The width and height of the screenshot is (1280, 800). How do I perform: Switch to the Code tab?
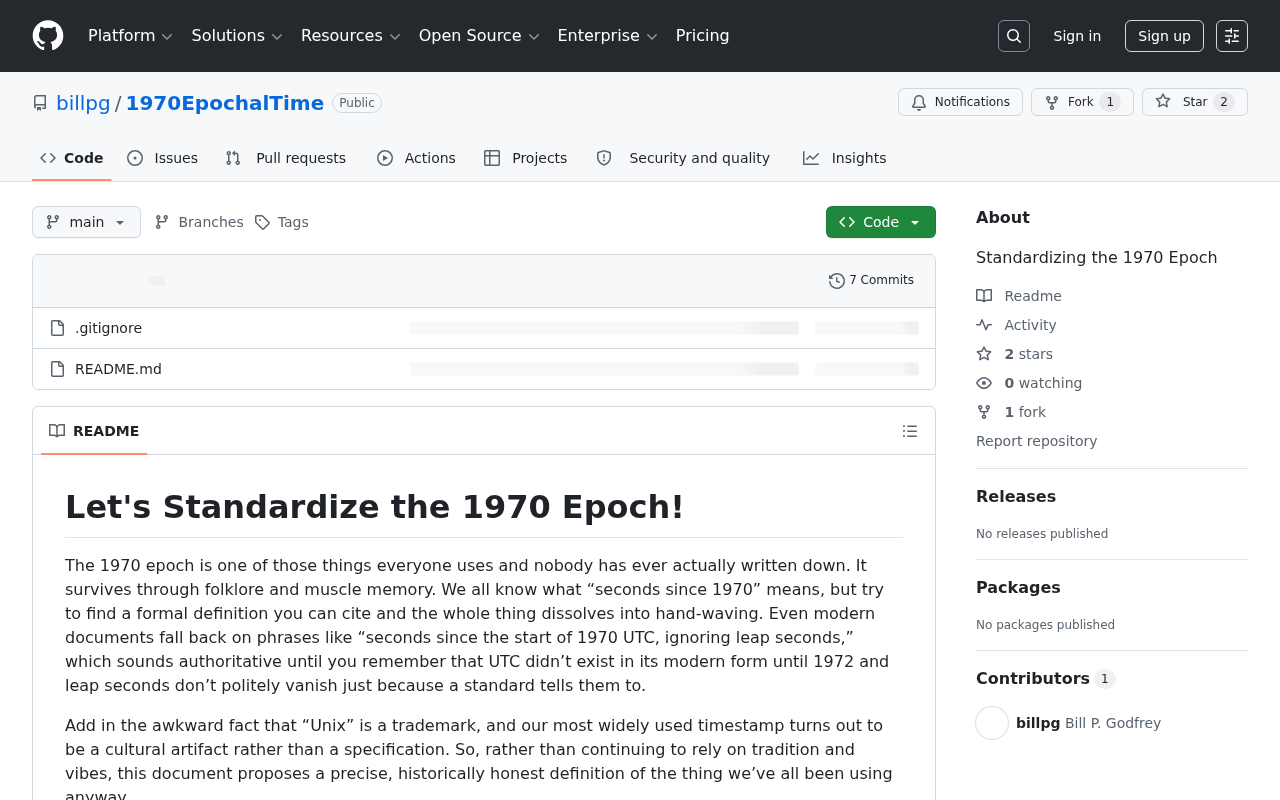pos(72,158)
